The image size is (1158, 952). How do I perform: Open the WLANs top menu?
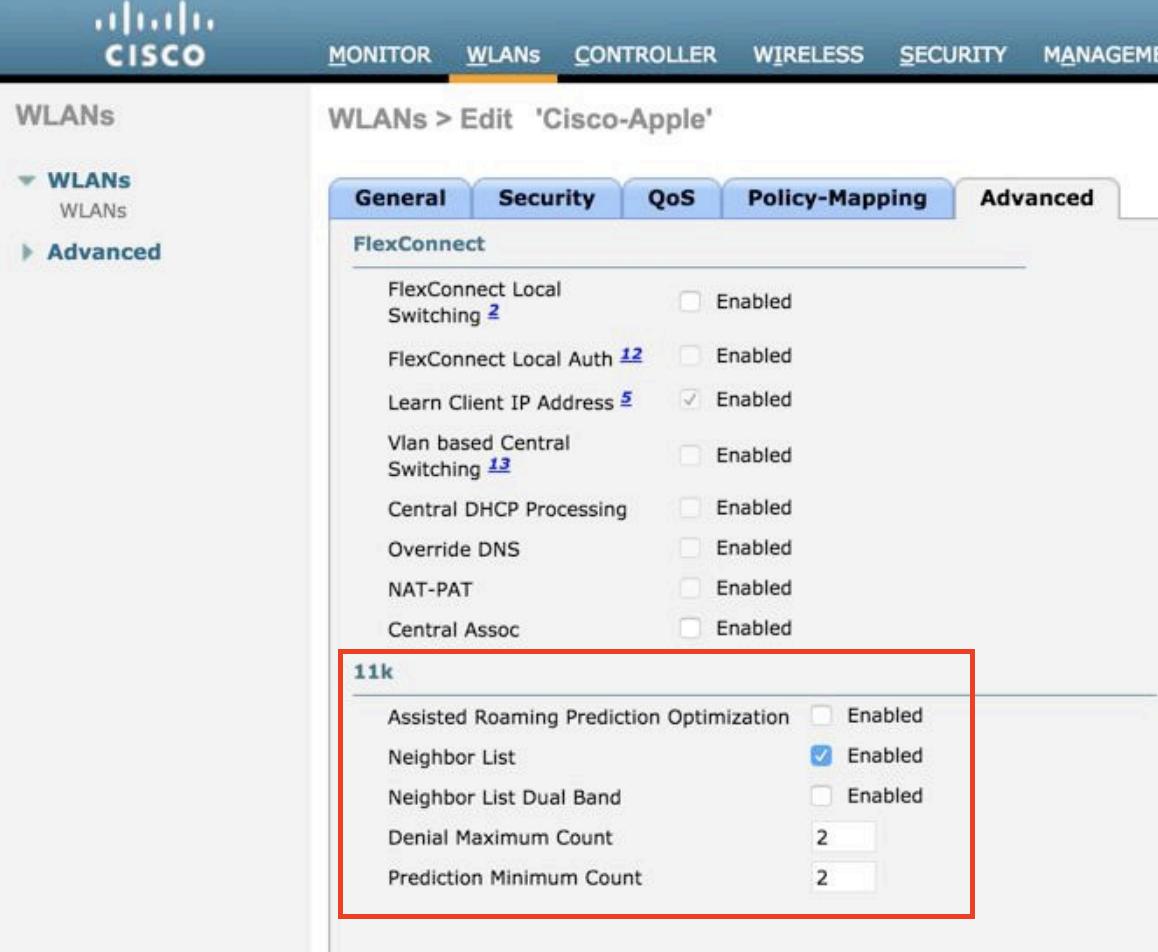coord(503,55)
